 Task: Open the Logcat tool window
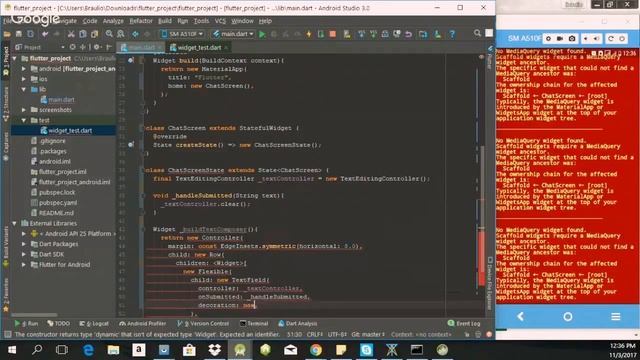point(94,324)
